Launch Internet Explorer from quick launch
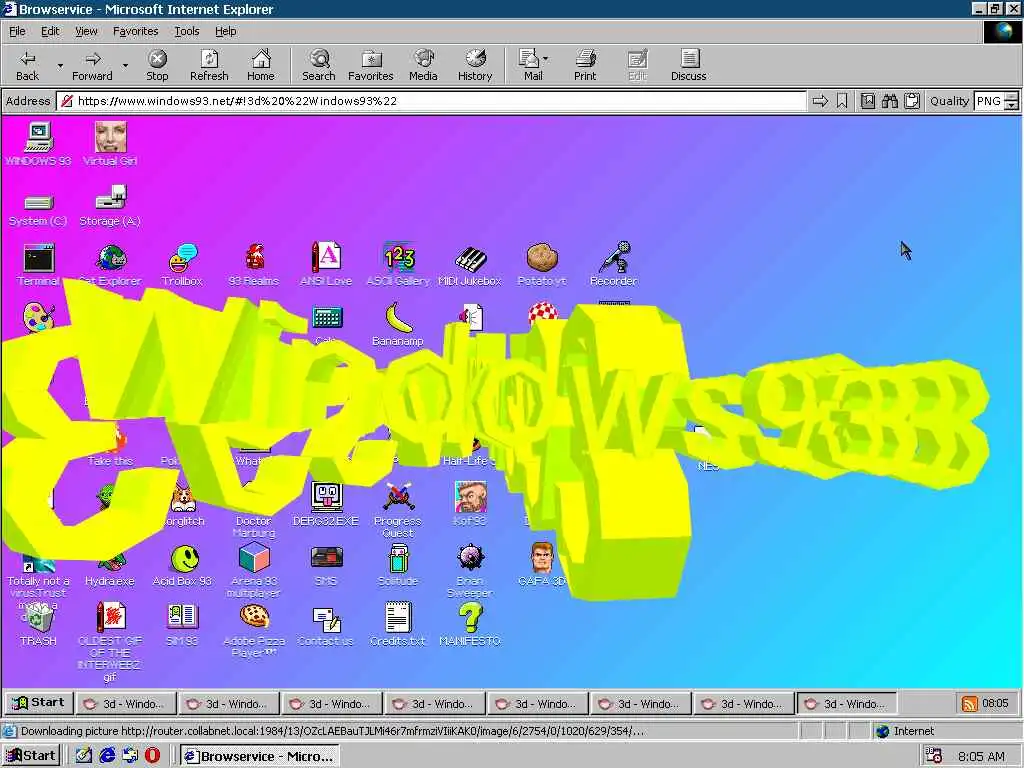 [x=107, y=756]
